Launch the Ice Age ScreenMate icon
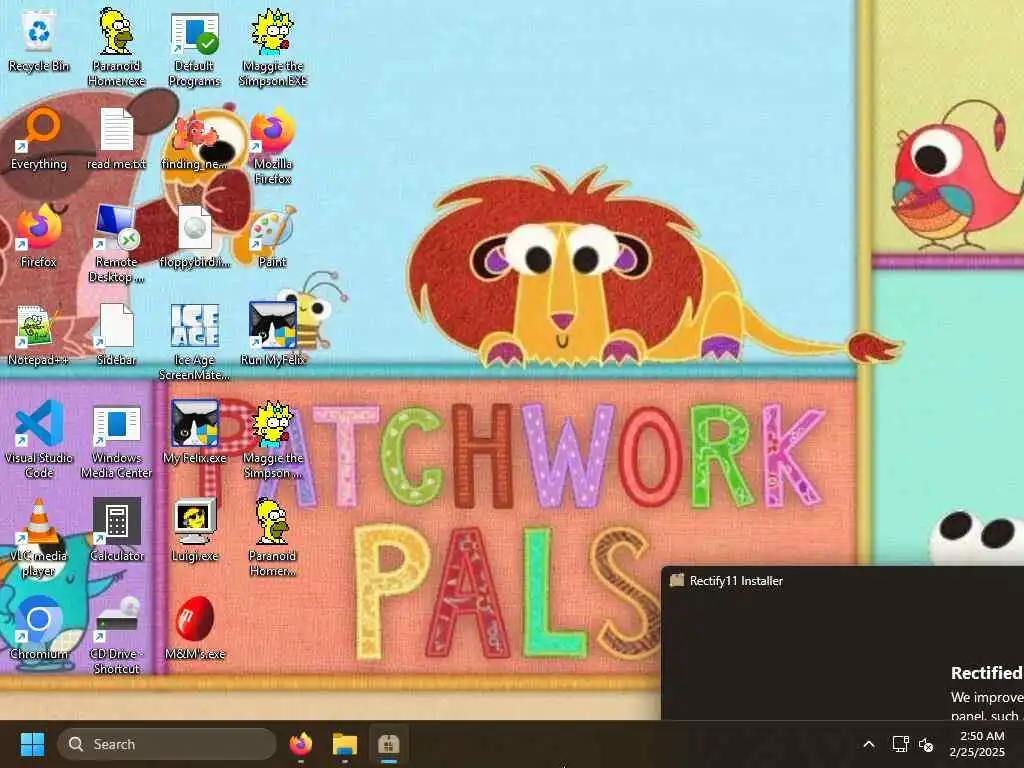 pos(195,342)
